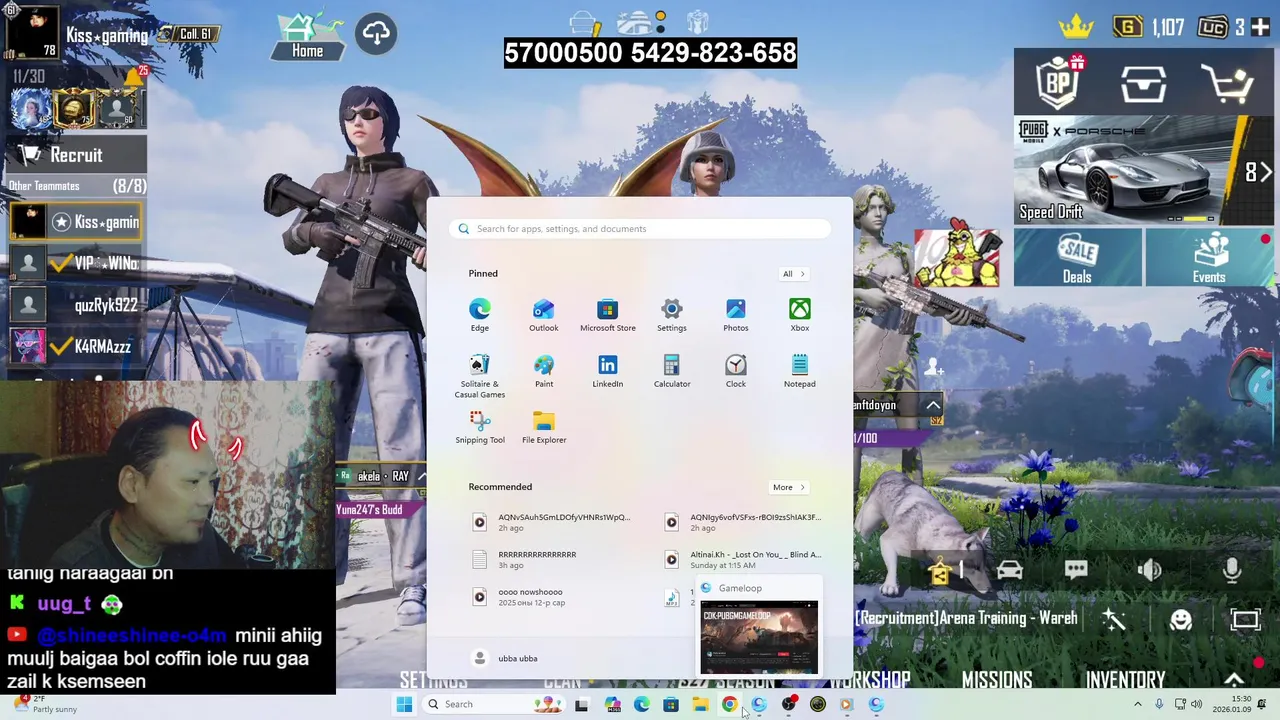Open recommended Altinai.Kh Lost On You file
Screen dimensions: 1280x720
pyautogui.click(x=744, y=559)
